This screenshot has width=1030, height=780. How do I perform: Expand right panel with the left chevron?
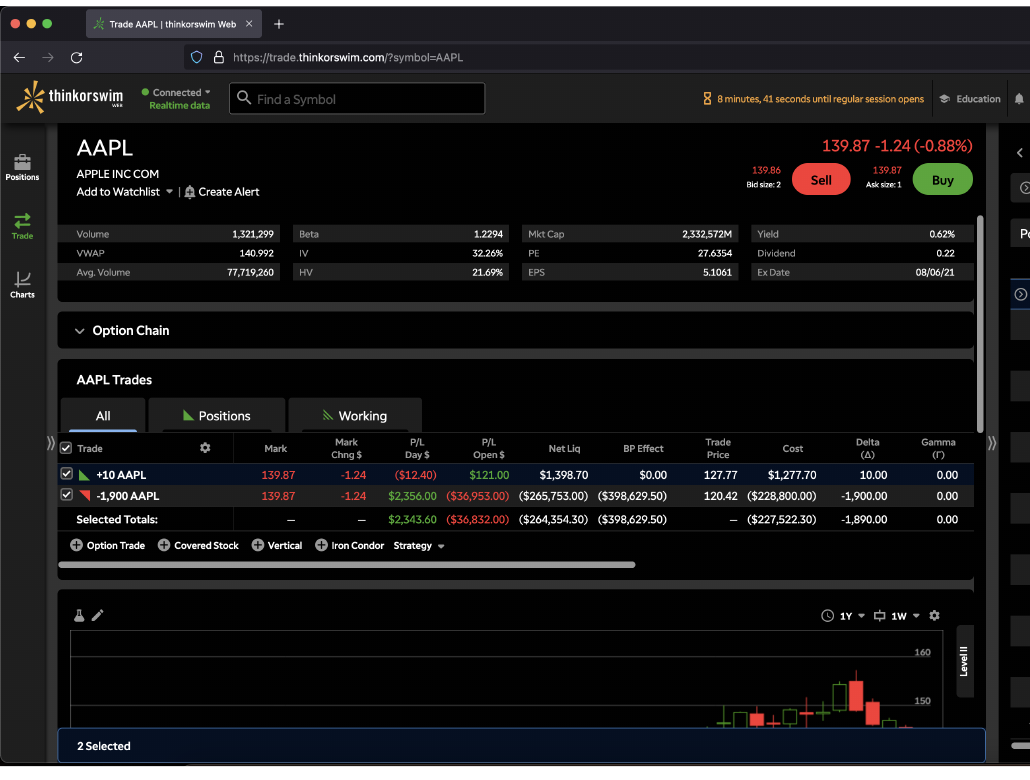[x=1019, y=152]
